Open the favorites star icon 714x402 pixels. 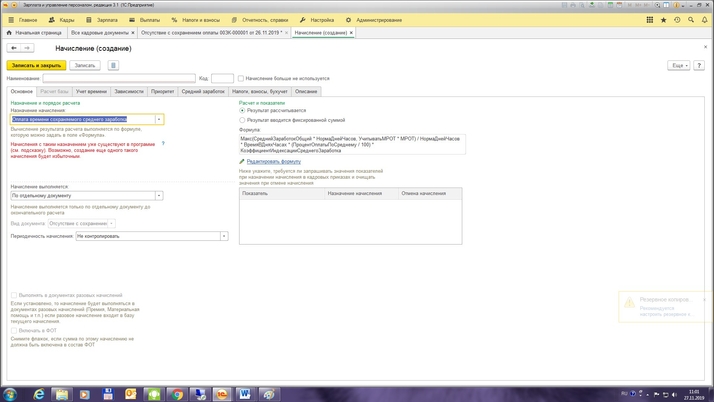click(x=663, y=20)
